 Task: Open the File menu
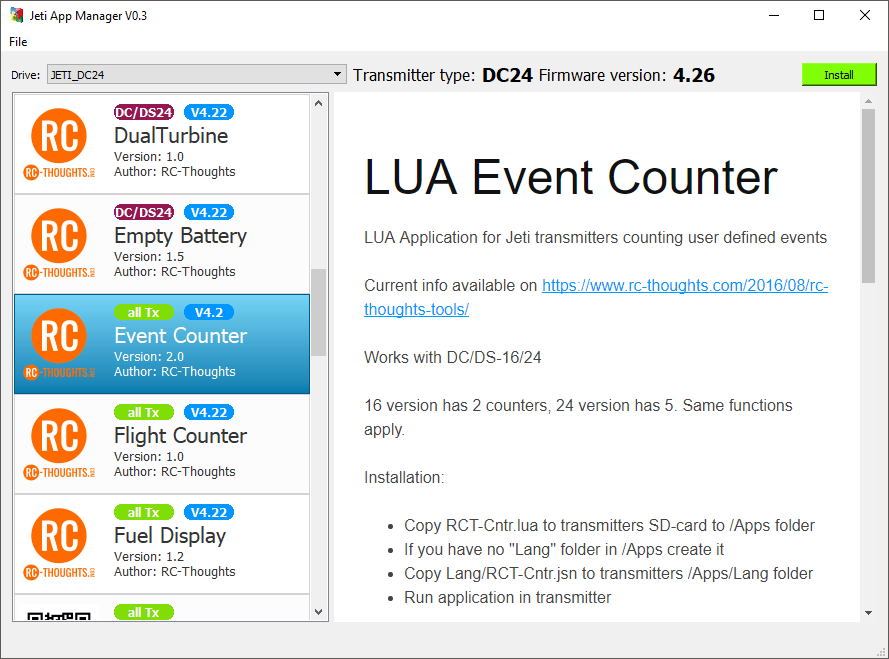(18, 41)
